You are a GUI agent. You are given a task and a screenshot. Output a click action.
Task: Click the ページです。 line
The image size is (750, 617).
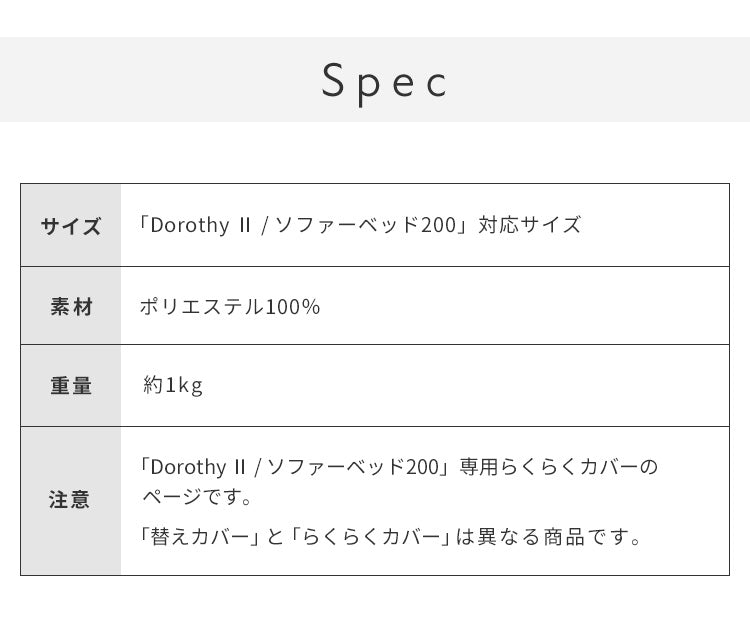pos(196,497)
